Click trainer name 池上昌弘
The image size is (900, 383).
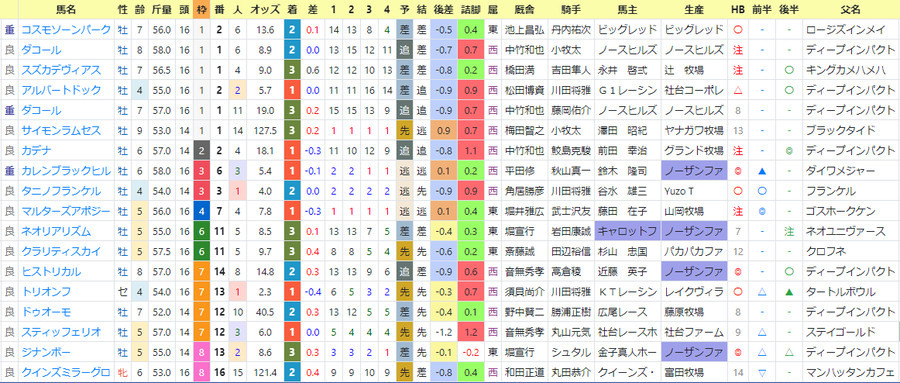click(525, 30)
